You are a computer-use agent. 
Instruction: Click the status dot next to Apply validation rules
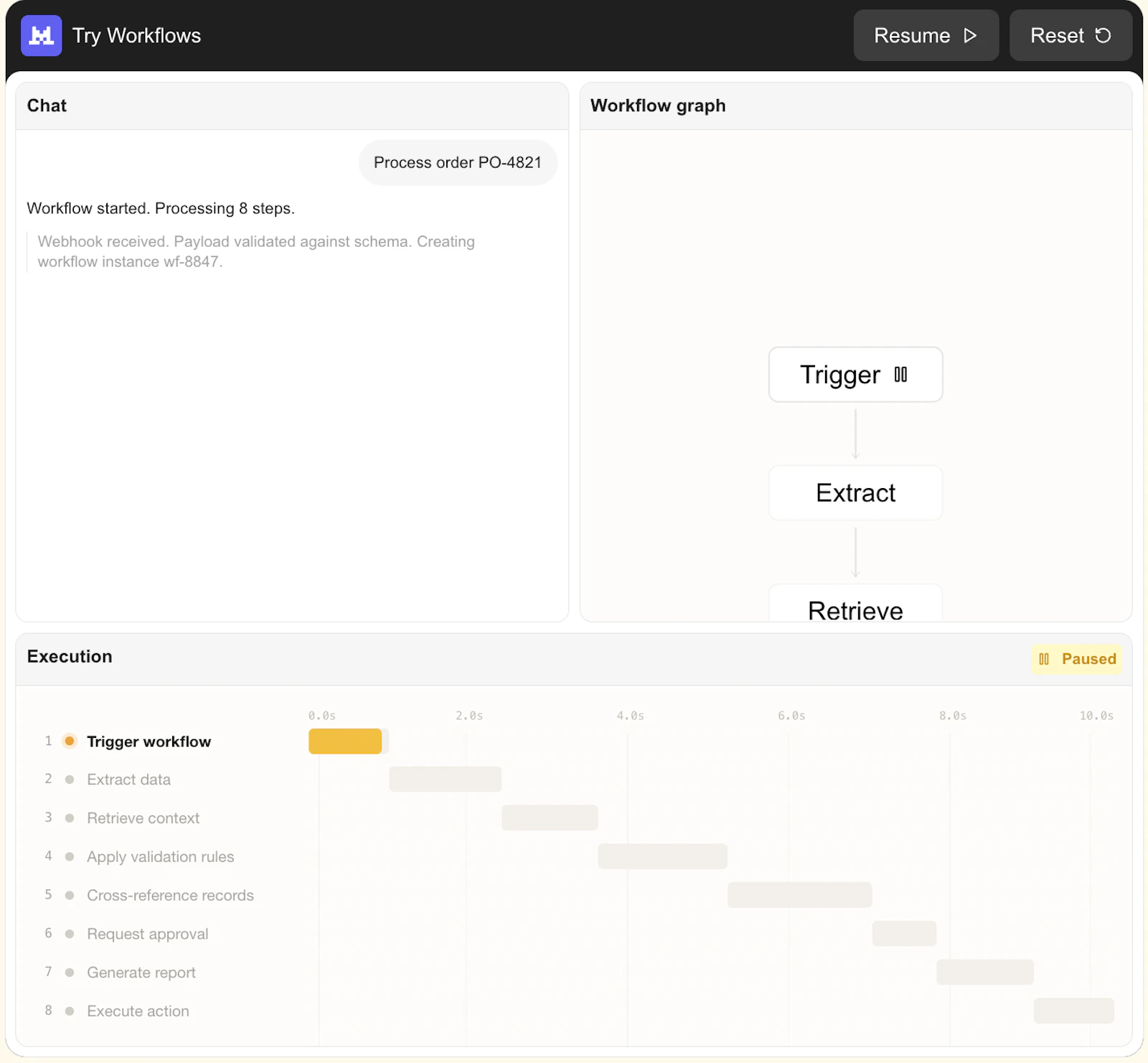tap(70, 857)
